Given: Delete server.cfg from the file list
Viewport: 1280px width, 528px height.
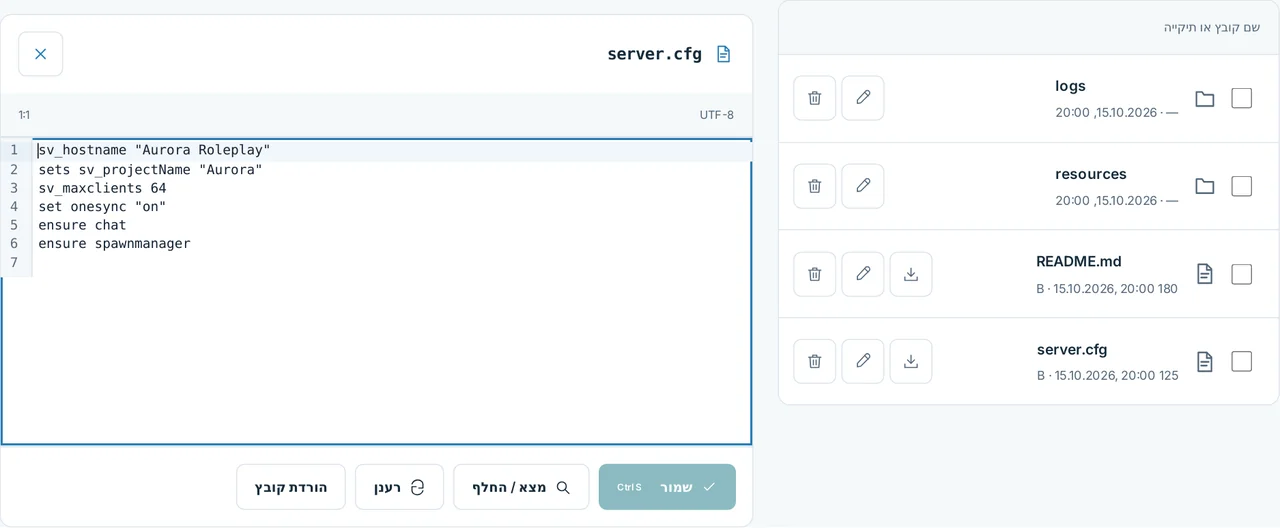Looking at the screenshot, I should click(x=815, y=361).
